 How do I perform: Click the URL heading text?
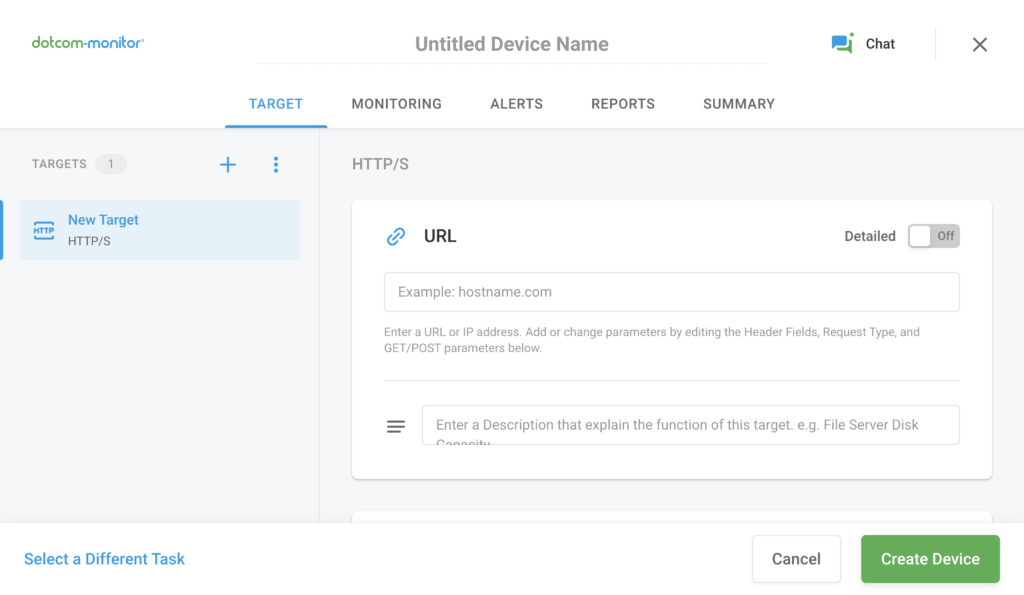pos(440,236)
